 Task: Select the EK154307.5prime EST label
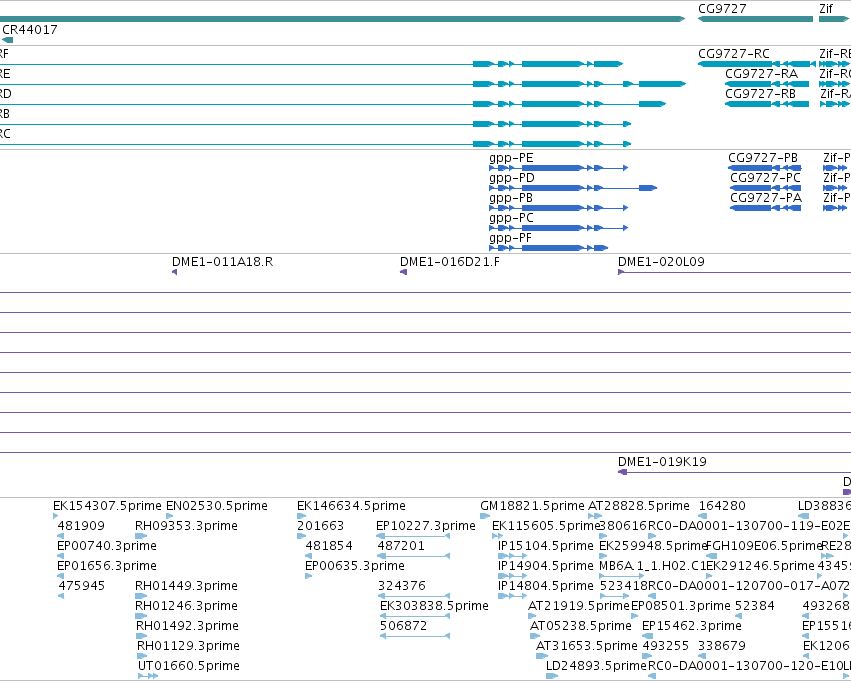(x=107, y=506)
